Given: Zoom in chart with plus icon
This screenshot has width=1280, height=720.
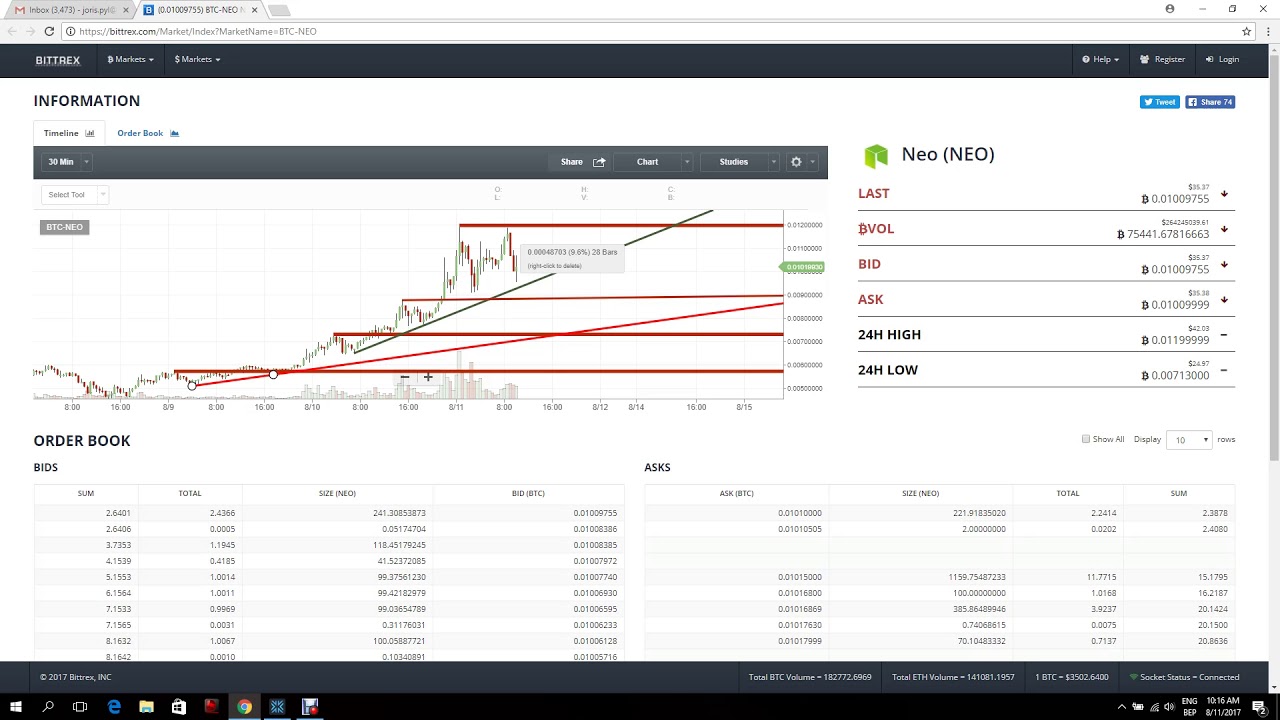Looking at the screenshot, I should coord(428,378).
